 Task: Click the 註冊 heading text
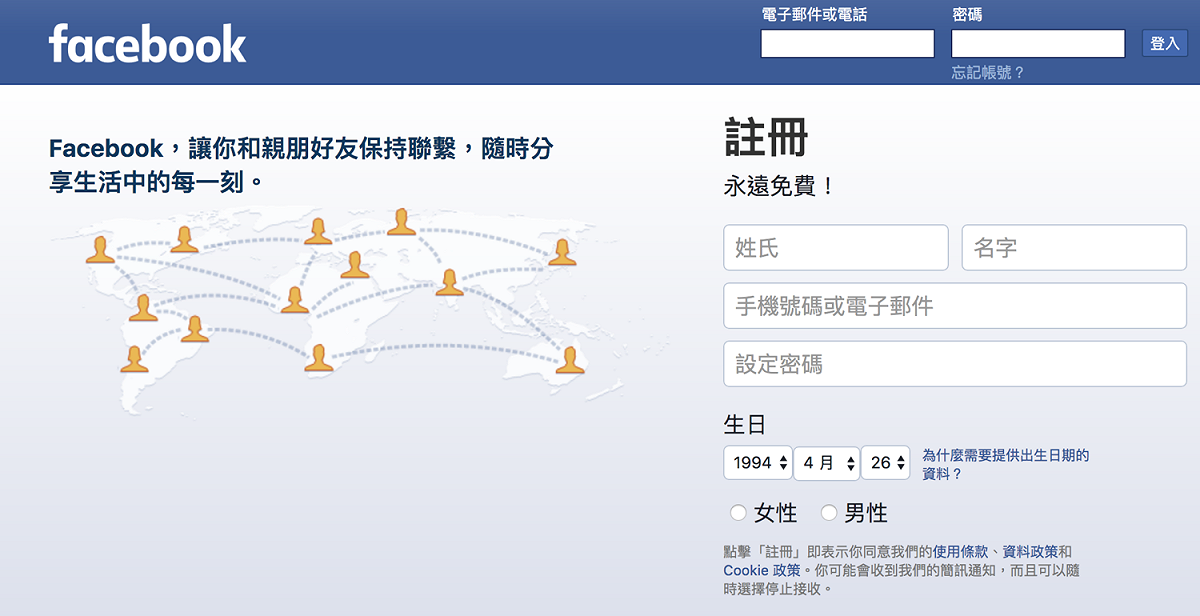(x=765, y=139)
